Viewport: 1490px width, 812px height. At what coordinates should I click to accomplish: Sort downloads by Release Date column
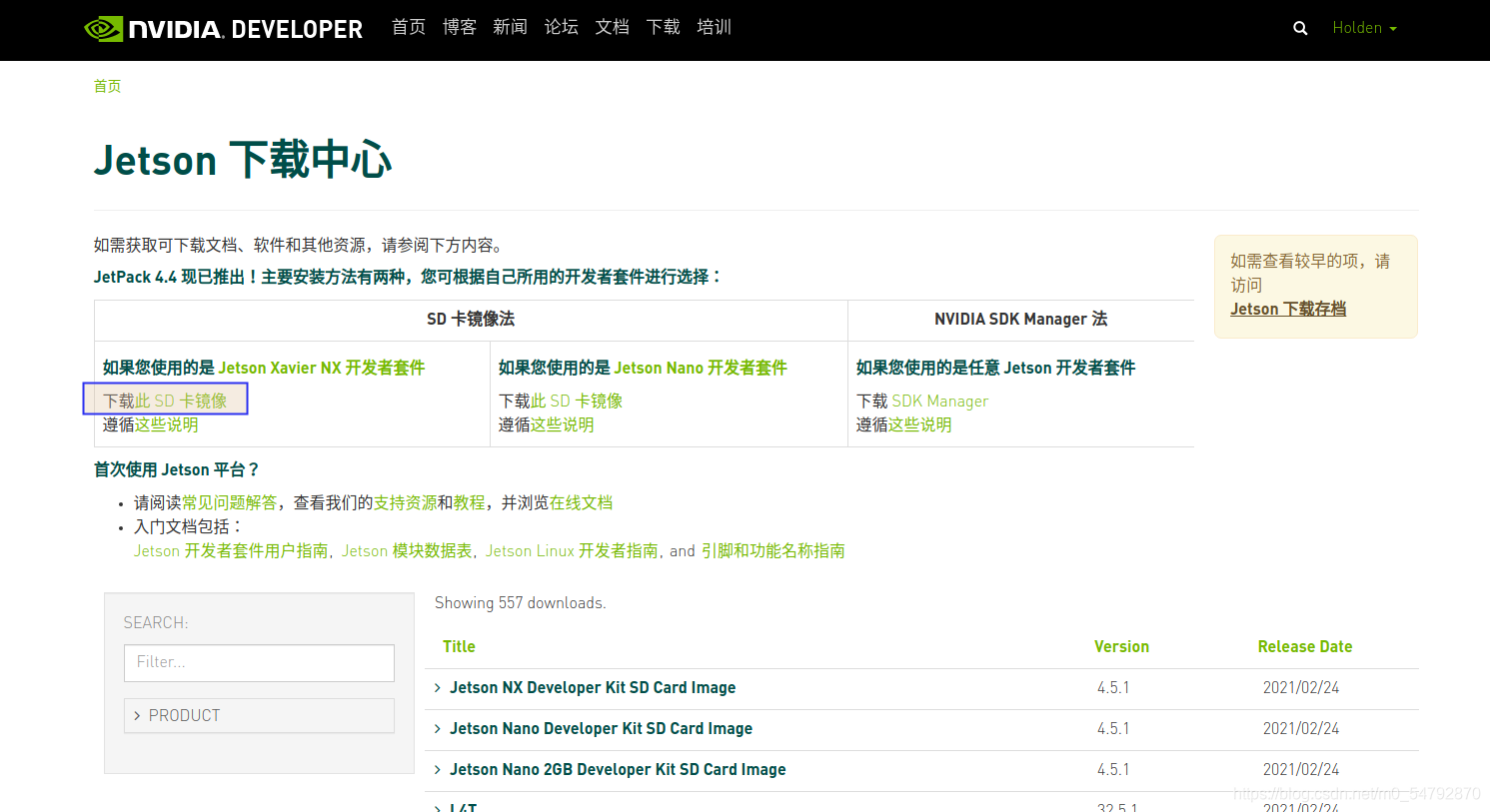(1305, 646)
